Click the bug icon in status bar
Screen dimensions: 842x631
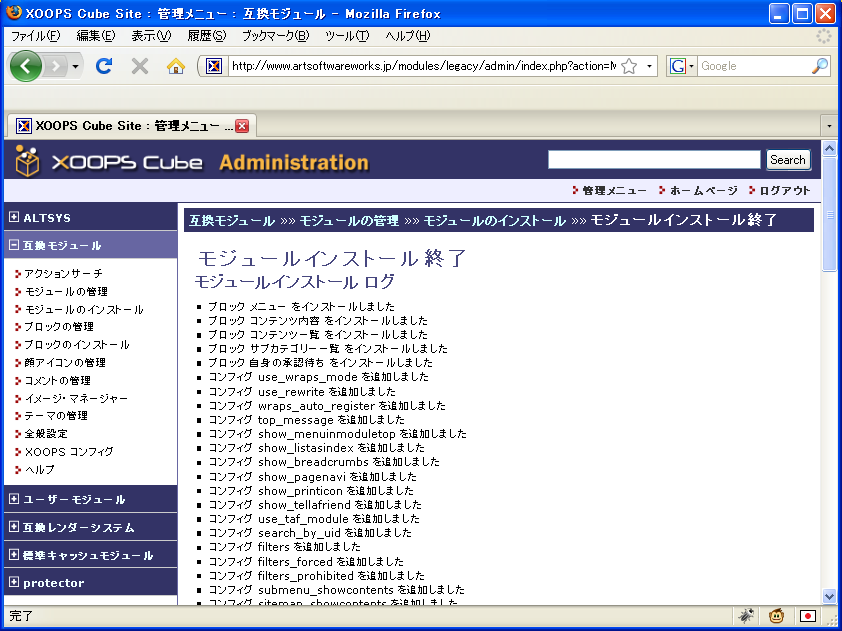coord(746,615)
